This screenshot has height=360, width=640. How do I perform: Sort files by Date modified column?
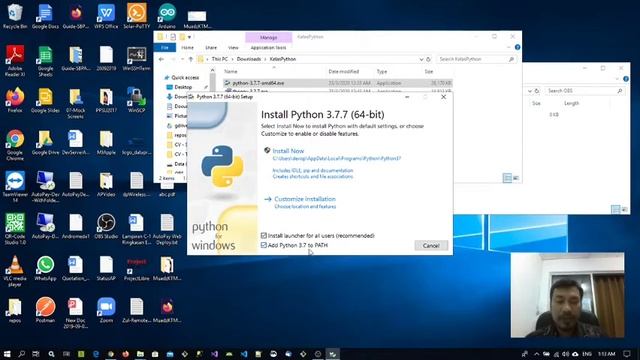344,71
